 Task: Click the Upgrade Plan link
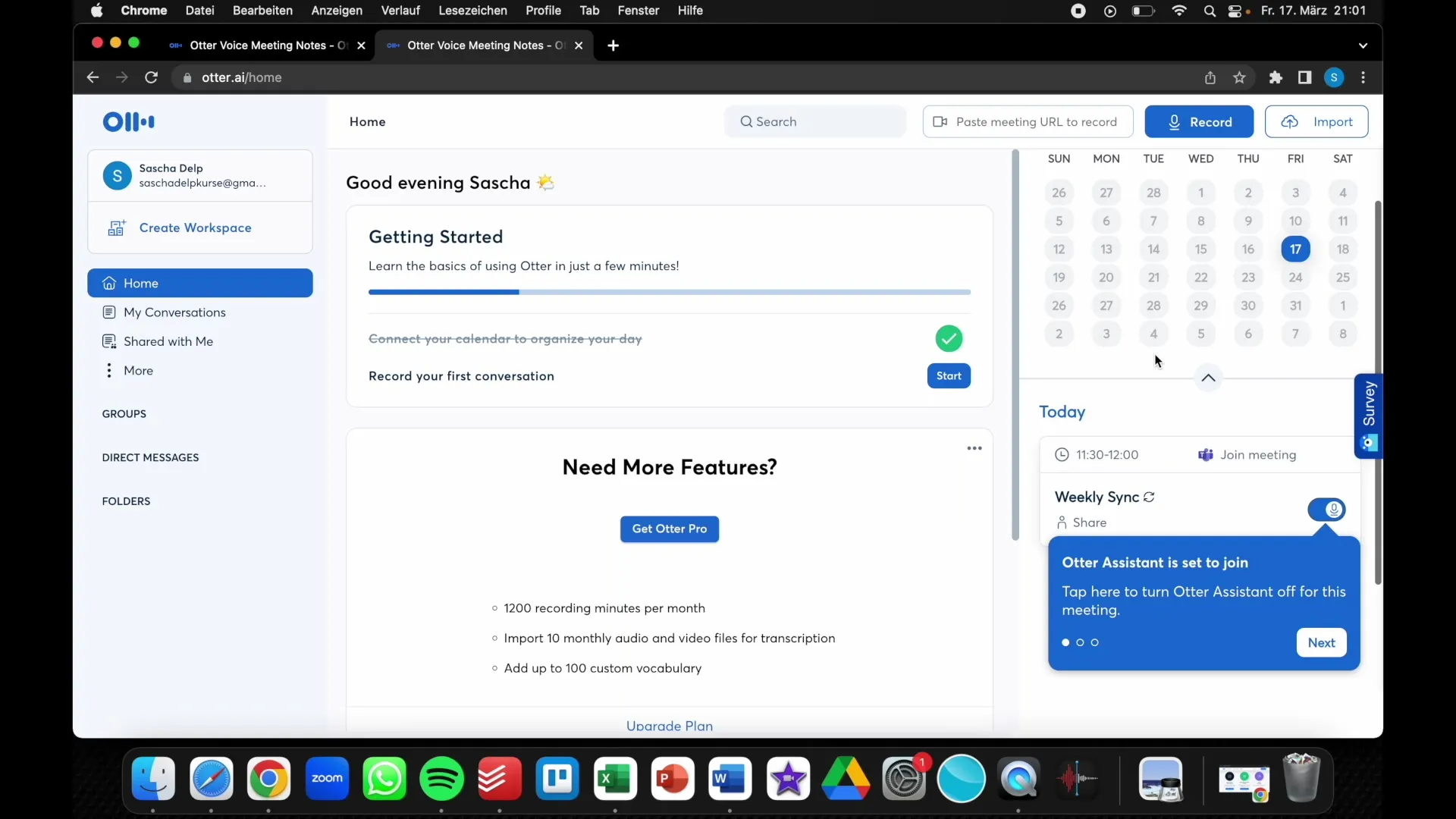click(x=670, y=726)
